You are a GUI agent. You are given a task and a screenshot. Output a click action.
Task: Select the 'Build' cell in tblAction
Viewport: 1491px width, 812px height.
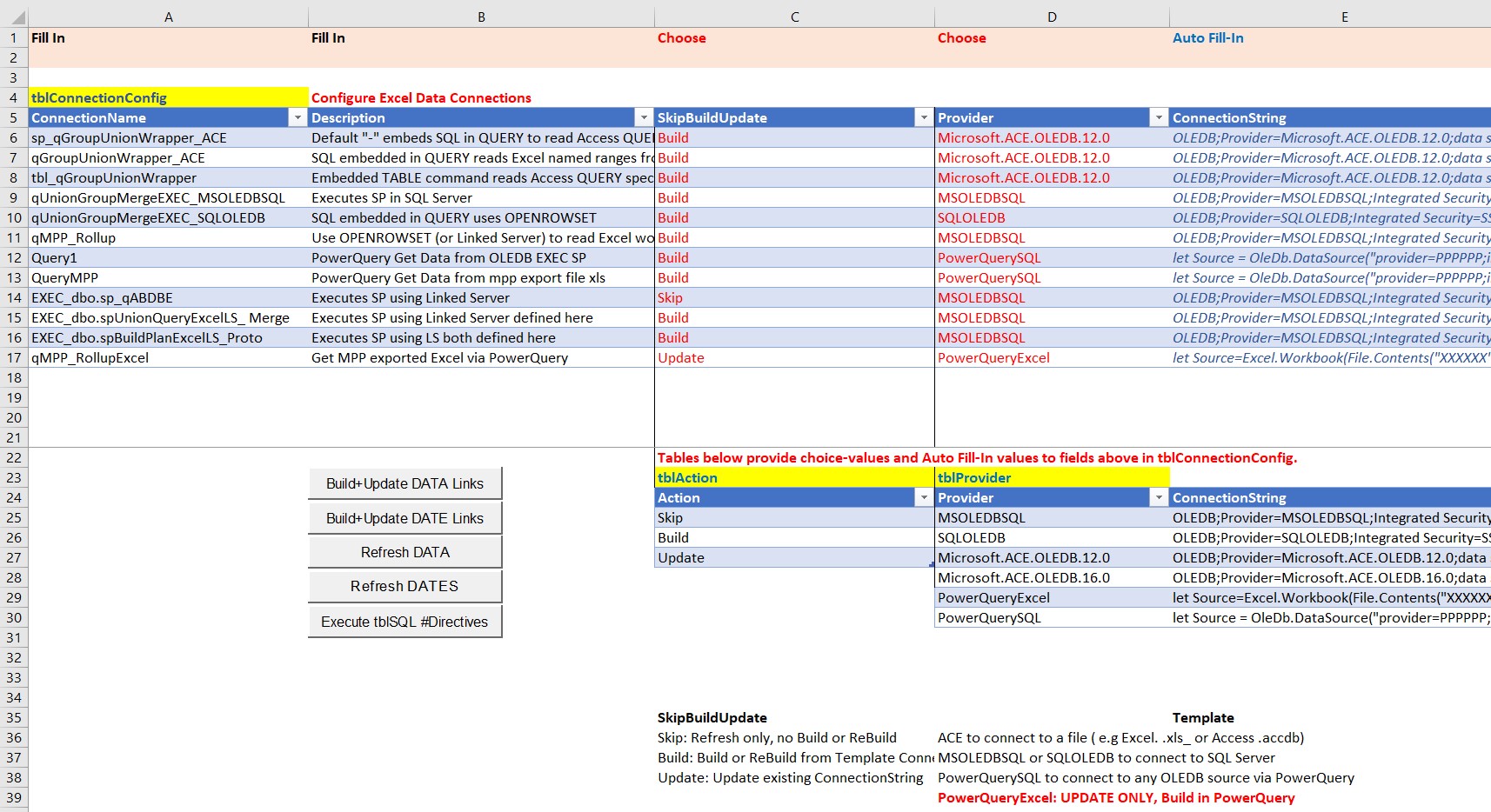pos(794,537)
